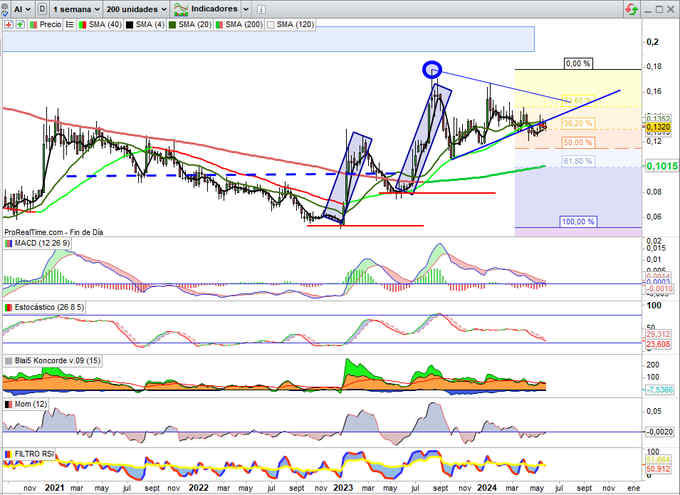Screen dimensions: 680x495
Task: Click the red-green trade arrows icon
Action: (x=631, y=9)
